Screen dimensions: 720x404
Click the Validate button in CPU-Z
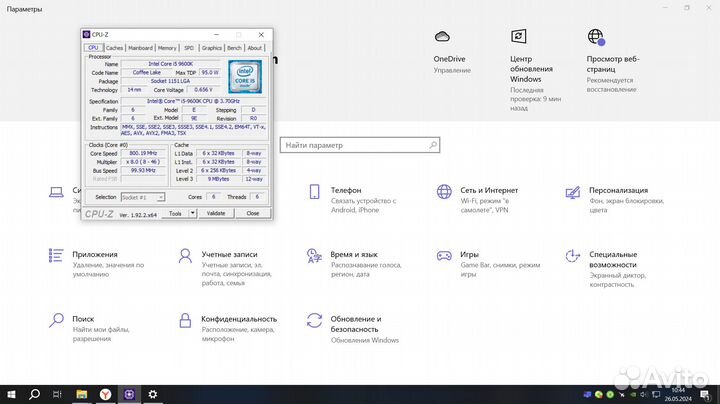pyautogui.click(x=216, y=213)
